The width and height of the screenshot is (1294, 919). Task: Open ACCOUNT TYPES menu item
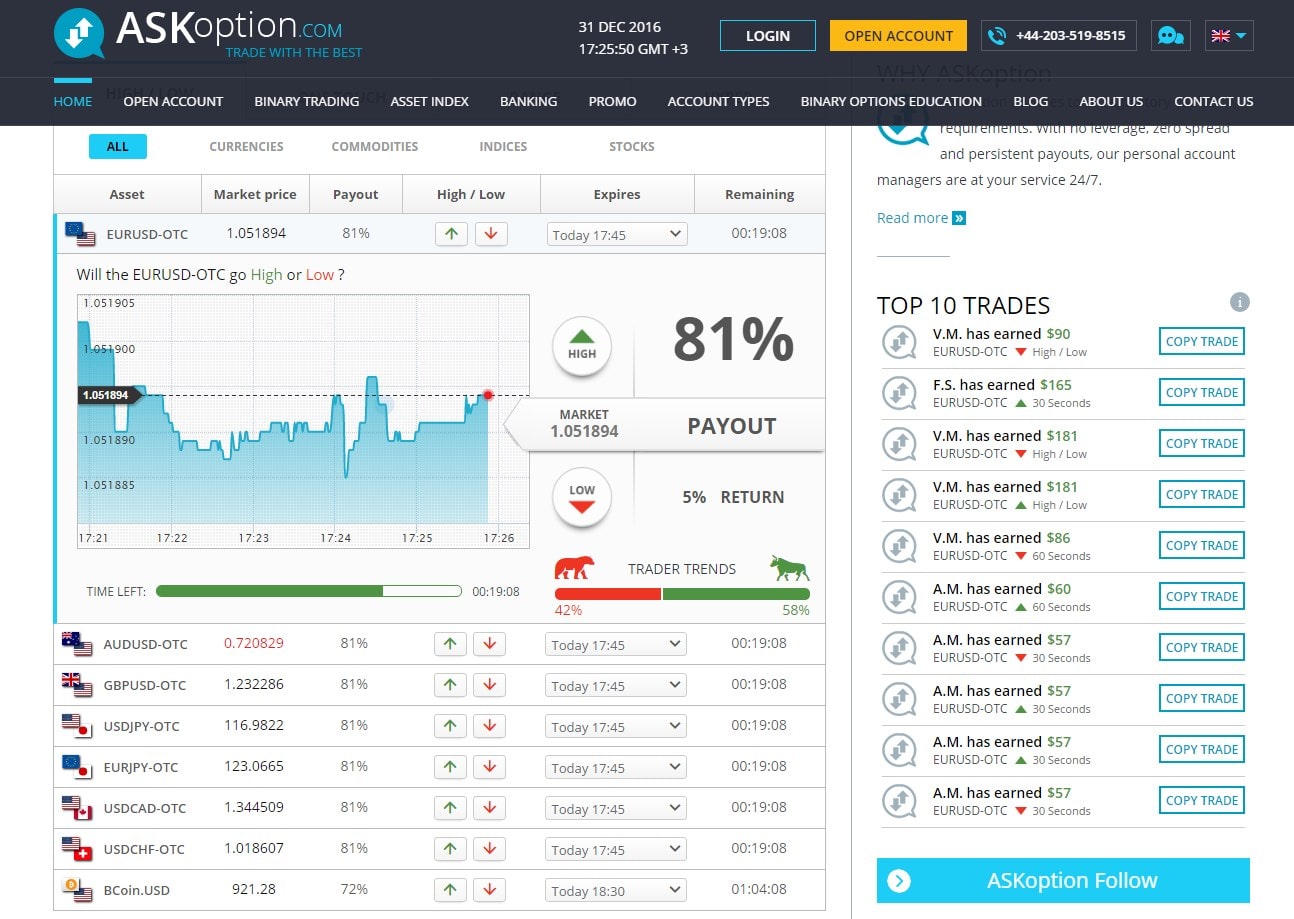719,101
